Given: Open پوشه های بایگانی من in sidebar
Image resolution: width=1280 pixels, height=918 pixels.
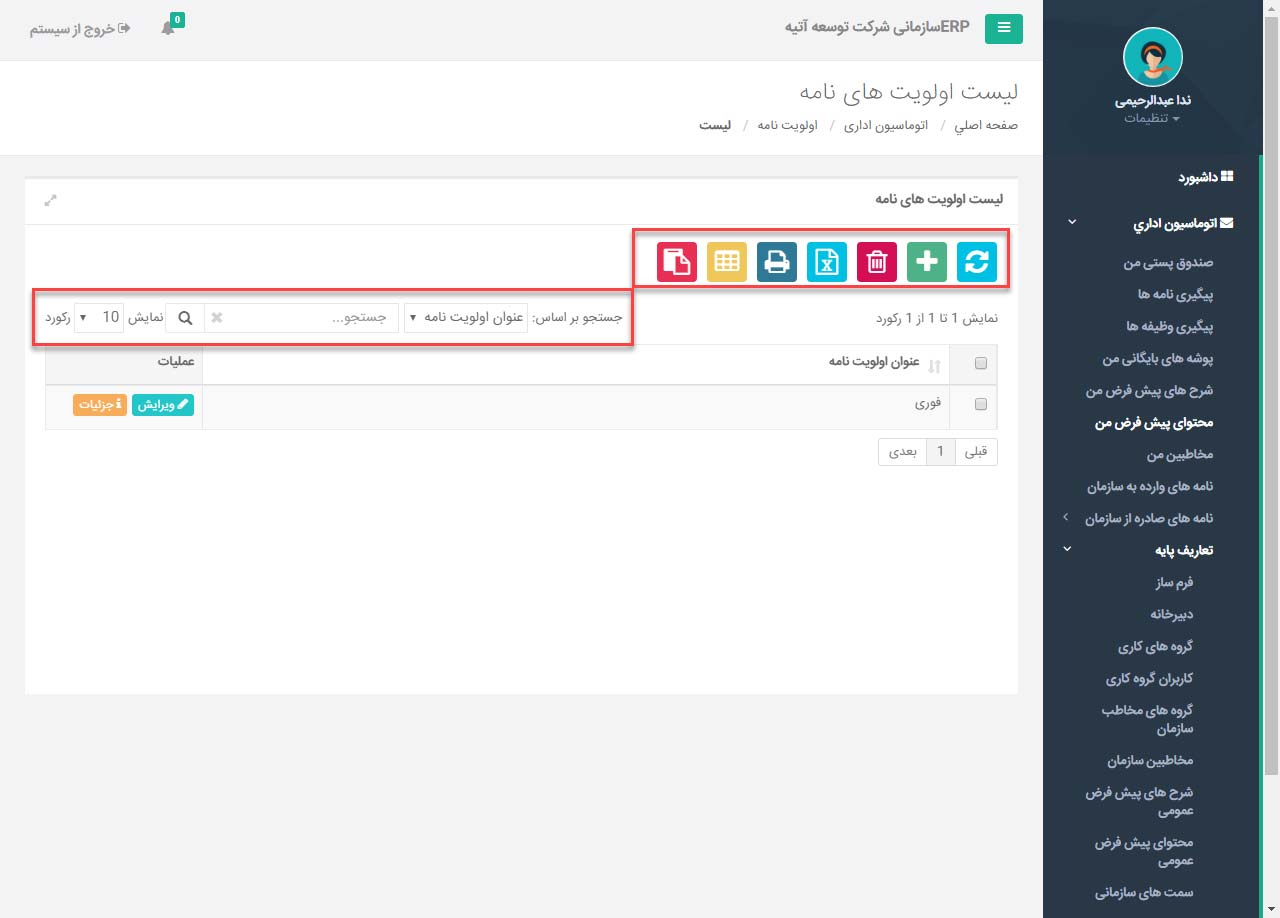Looking at the screenshot, I should click(1158, 358).
